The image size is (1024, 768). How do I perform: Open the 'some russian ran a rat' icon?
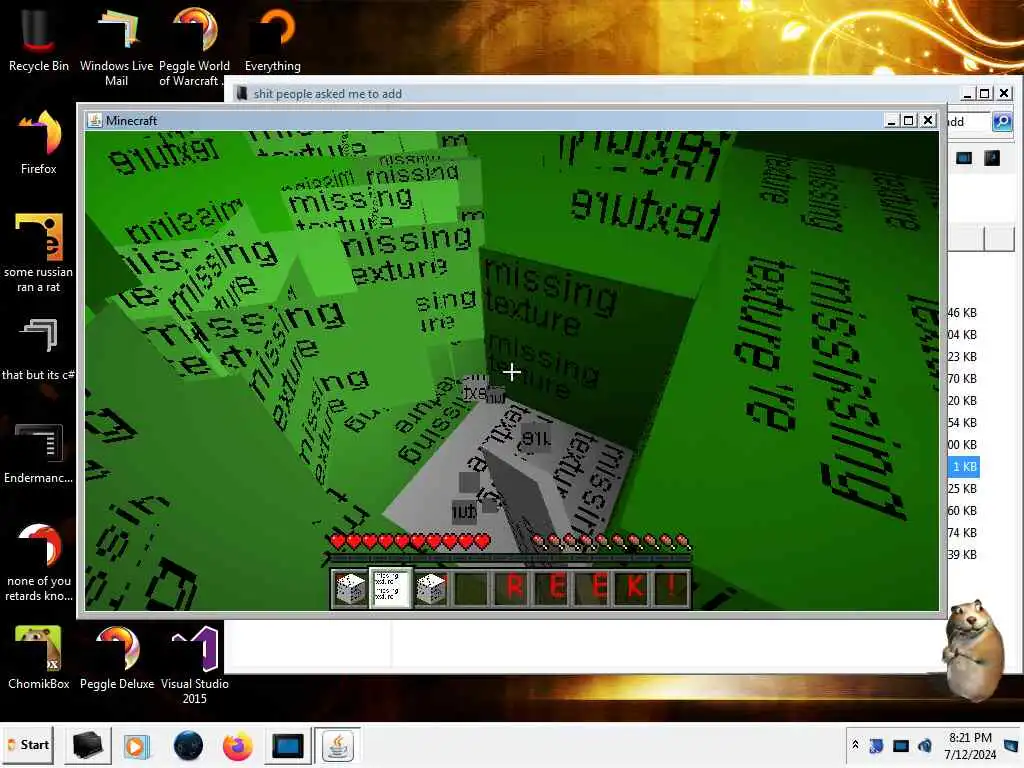tap(38, 252)
